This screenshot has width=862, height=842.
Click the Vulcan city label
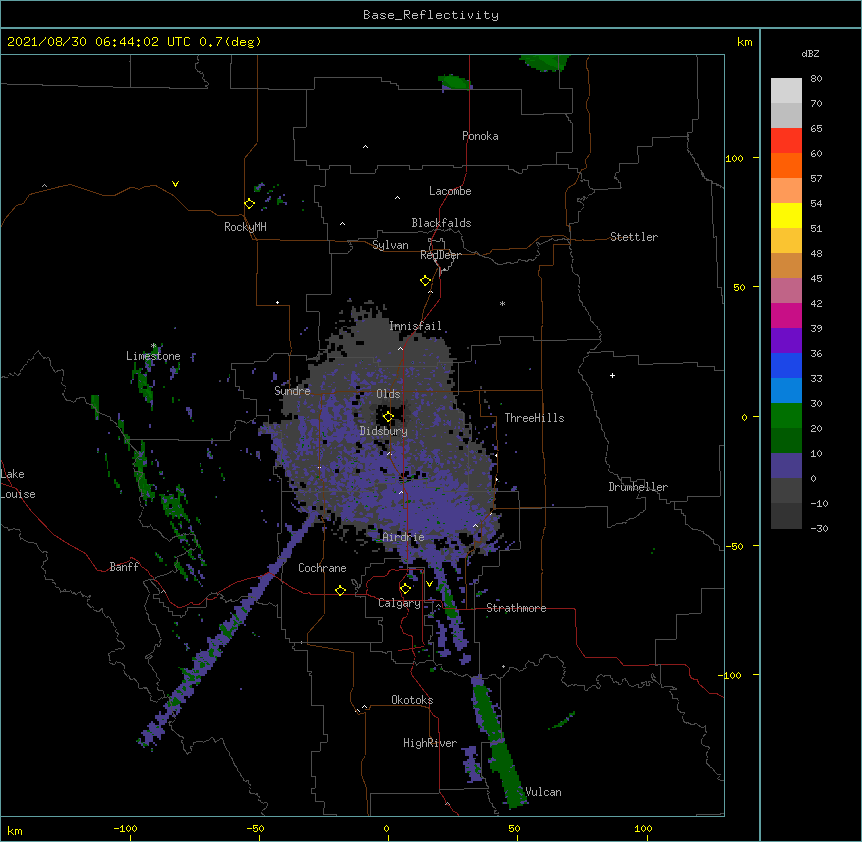tap(543, 792)
